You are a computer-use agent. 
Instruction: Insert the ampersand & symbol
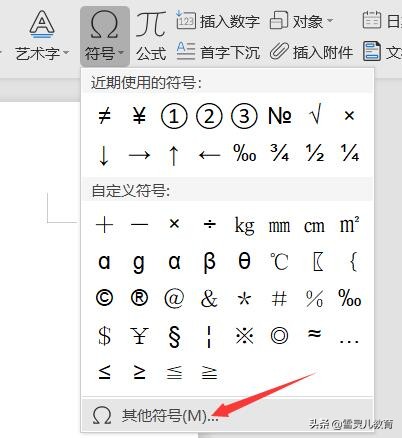(x=209, y=298)
